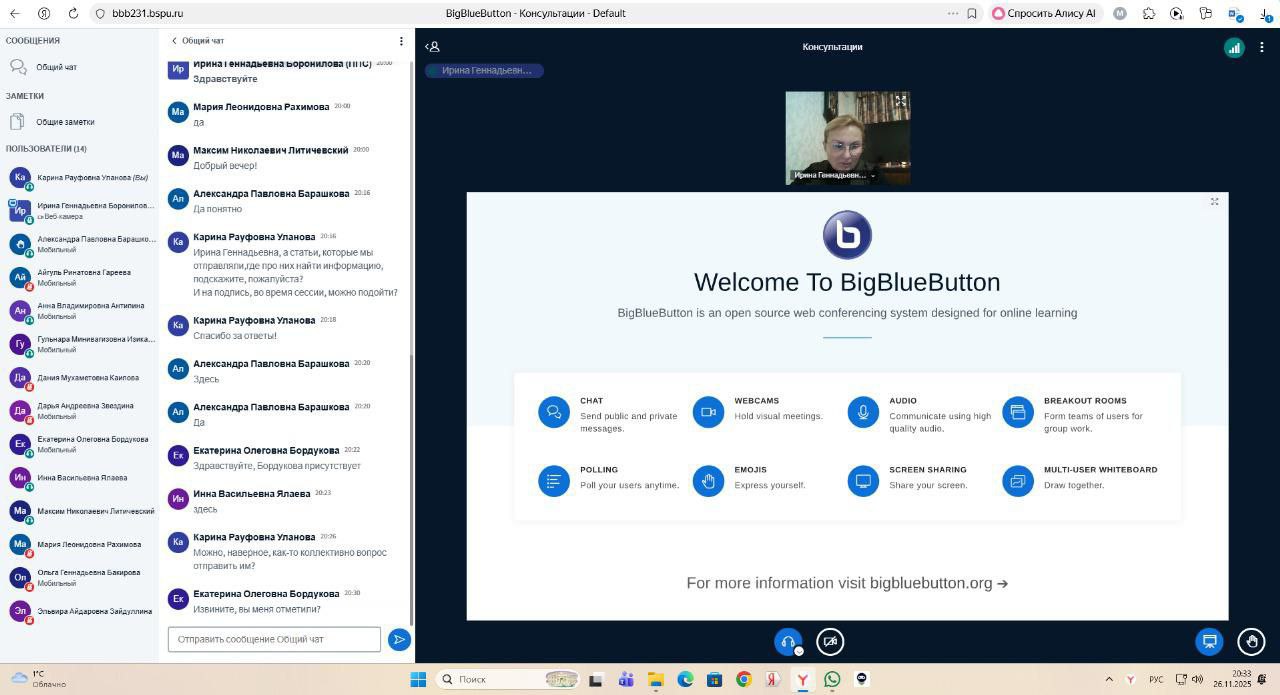Make the presentation fullscreen
This screenshot has width=1280, height=695.
[x=1214, y=202]
